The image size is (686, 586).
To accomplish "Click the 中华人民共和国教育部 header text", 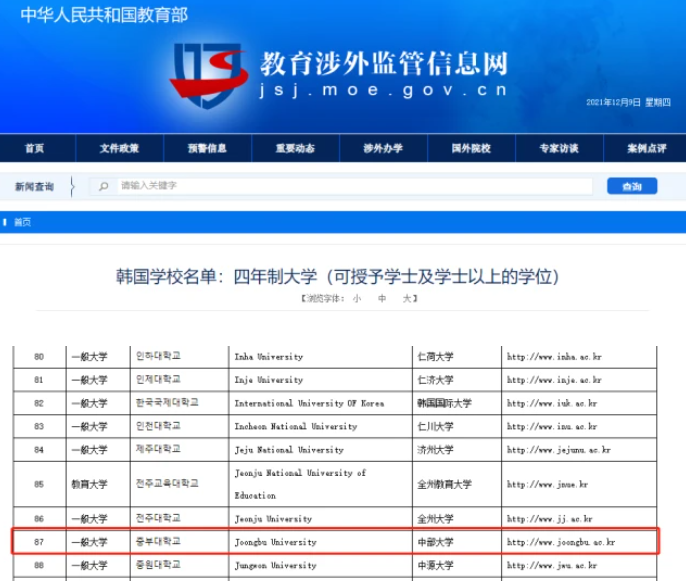I will [x=104, y=15].
